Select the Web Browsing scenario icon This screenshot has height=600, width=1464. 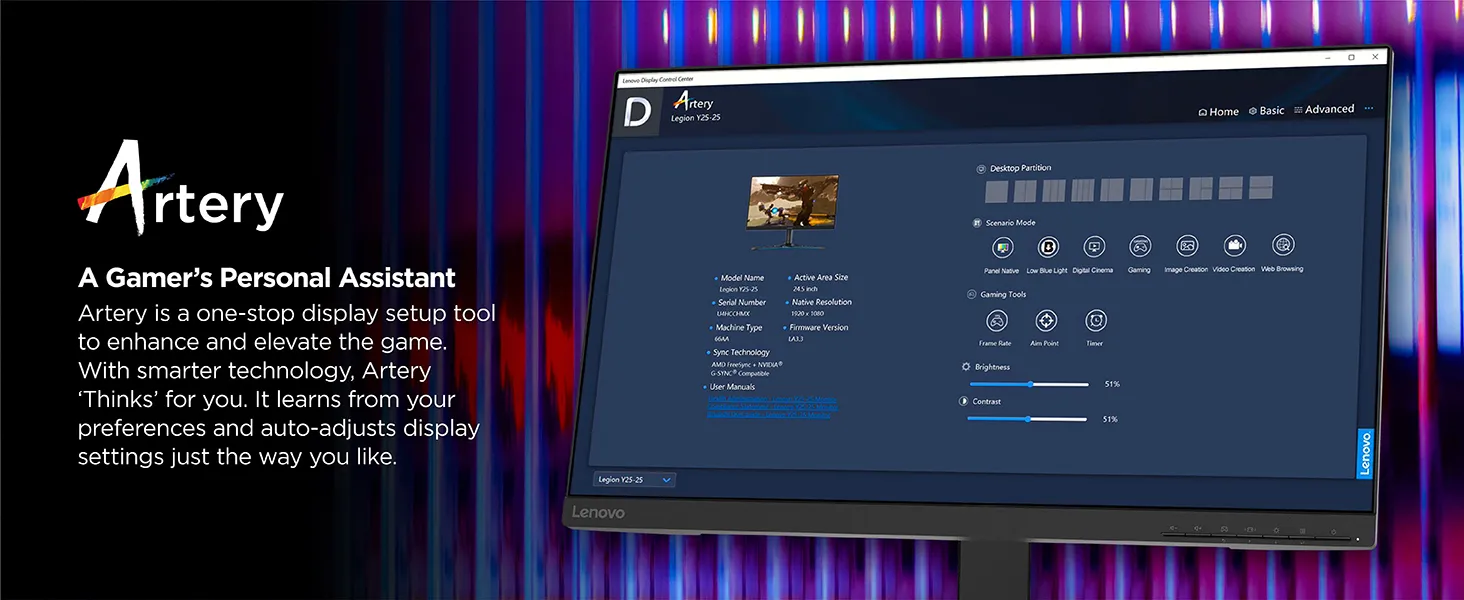click(1283, 244)
